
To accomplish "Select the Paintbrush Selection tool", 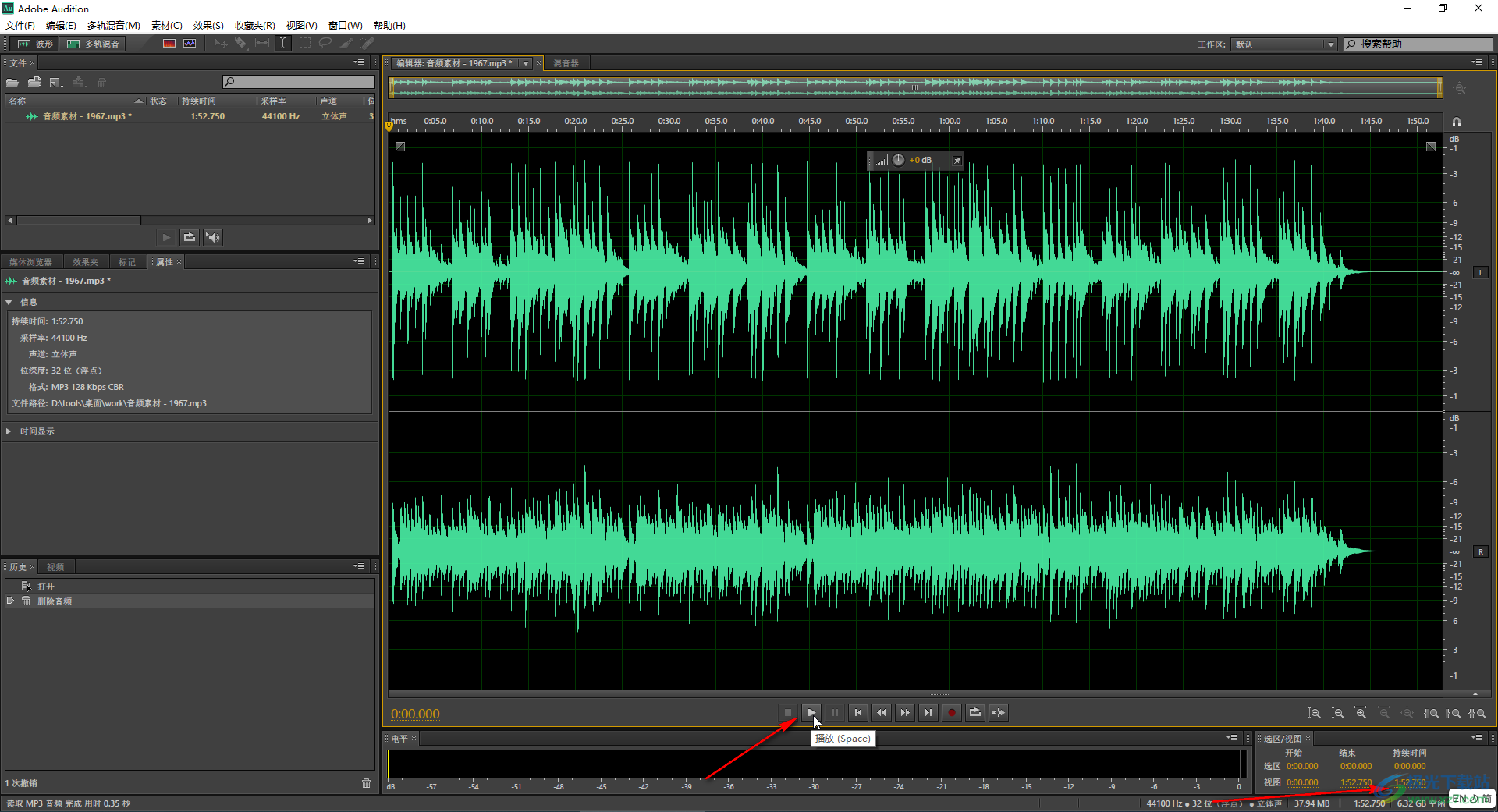I will (346, 44).
